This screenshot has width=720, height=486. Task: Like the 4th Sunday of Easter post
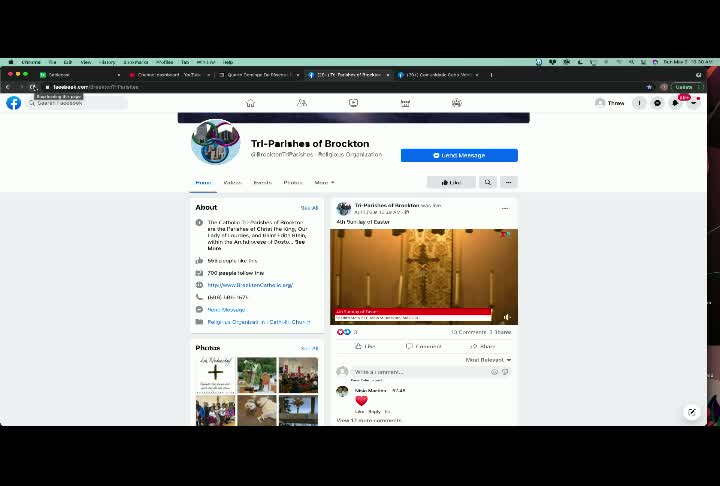click(x=366, y=346)
